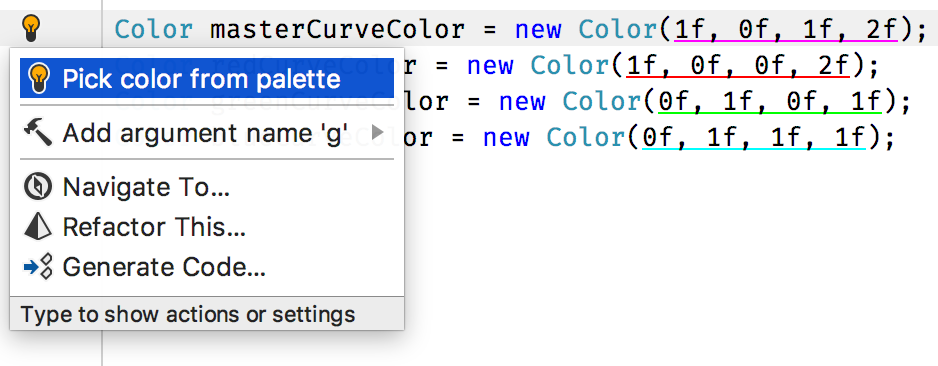938x366 pixels.
Task: Select Add argument name 'g' action
Action: click(206, 132)
